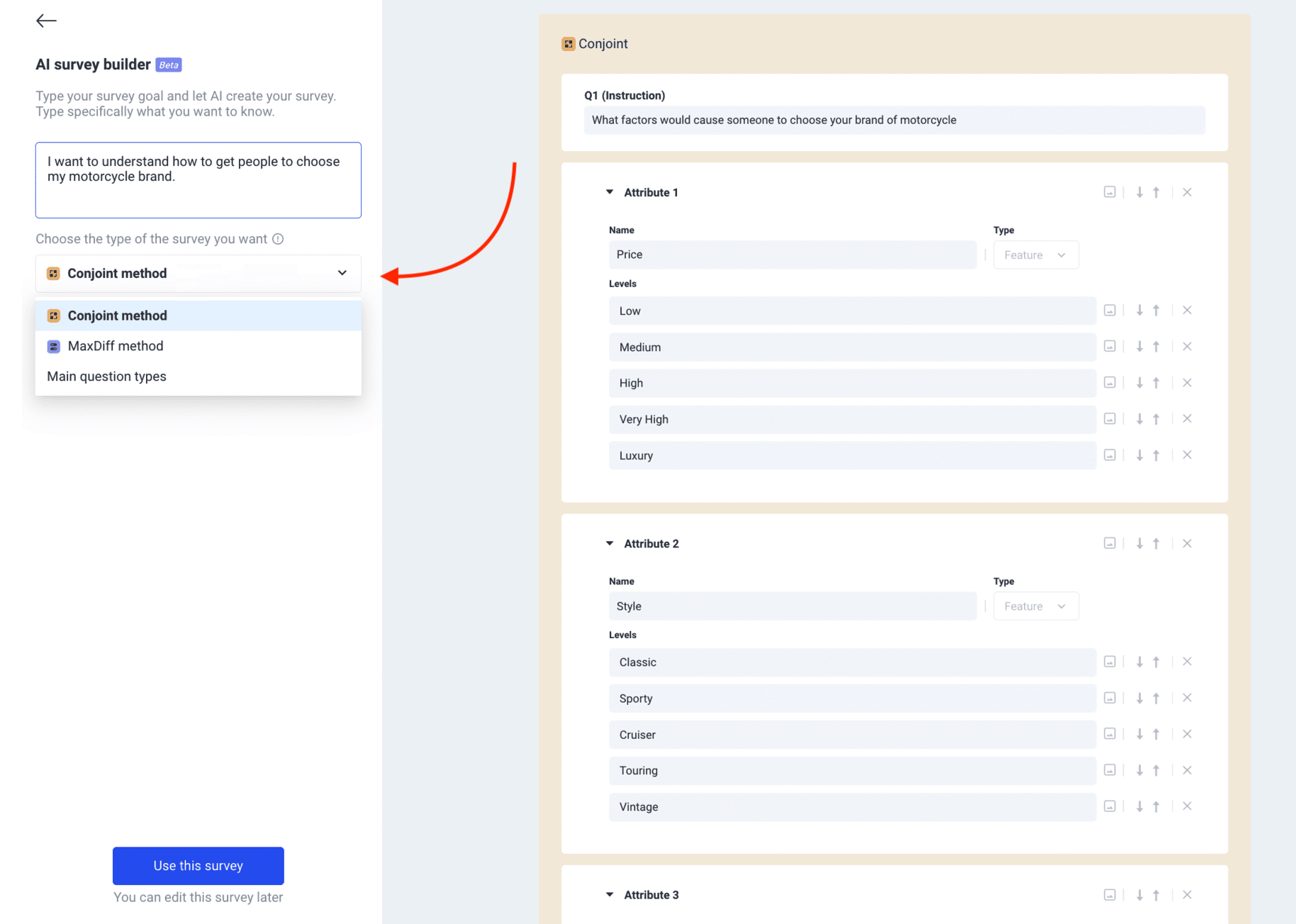Image resolution: width=1296 pixels, height=924 pixels.
Task: Remove Attribute 2 entirely
Action: click(x=1187, y=543)
